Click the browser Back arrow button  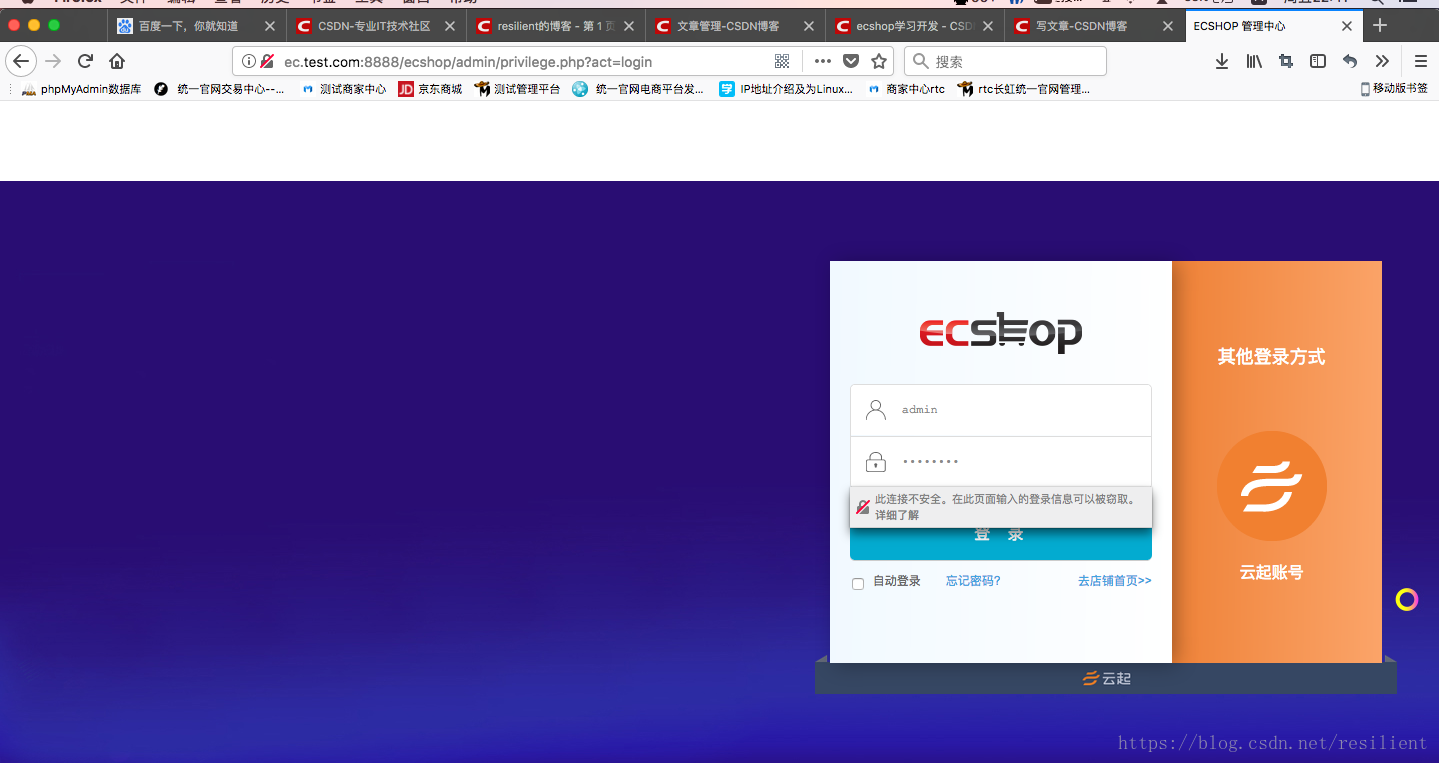[x=21, y=61]
